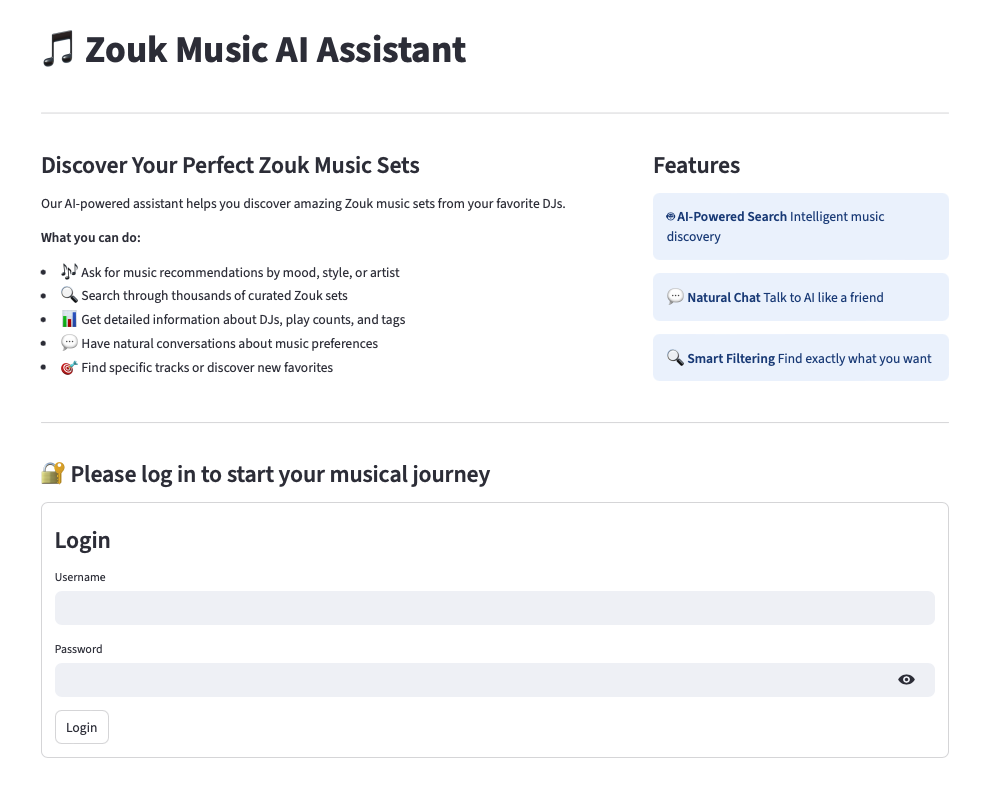
Task: Click the Login form heading
Action: tap(82, 540)
